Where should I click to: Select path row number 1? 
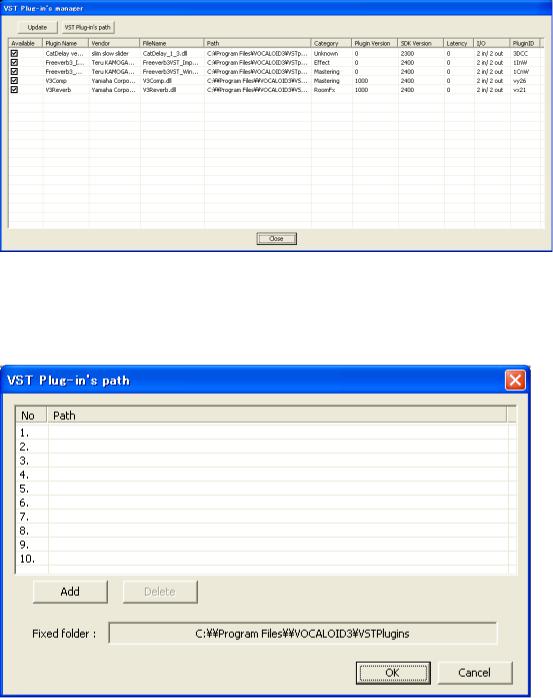[266, 433]
